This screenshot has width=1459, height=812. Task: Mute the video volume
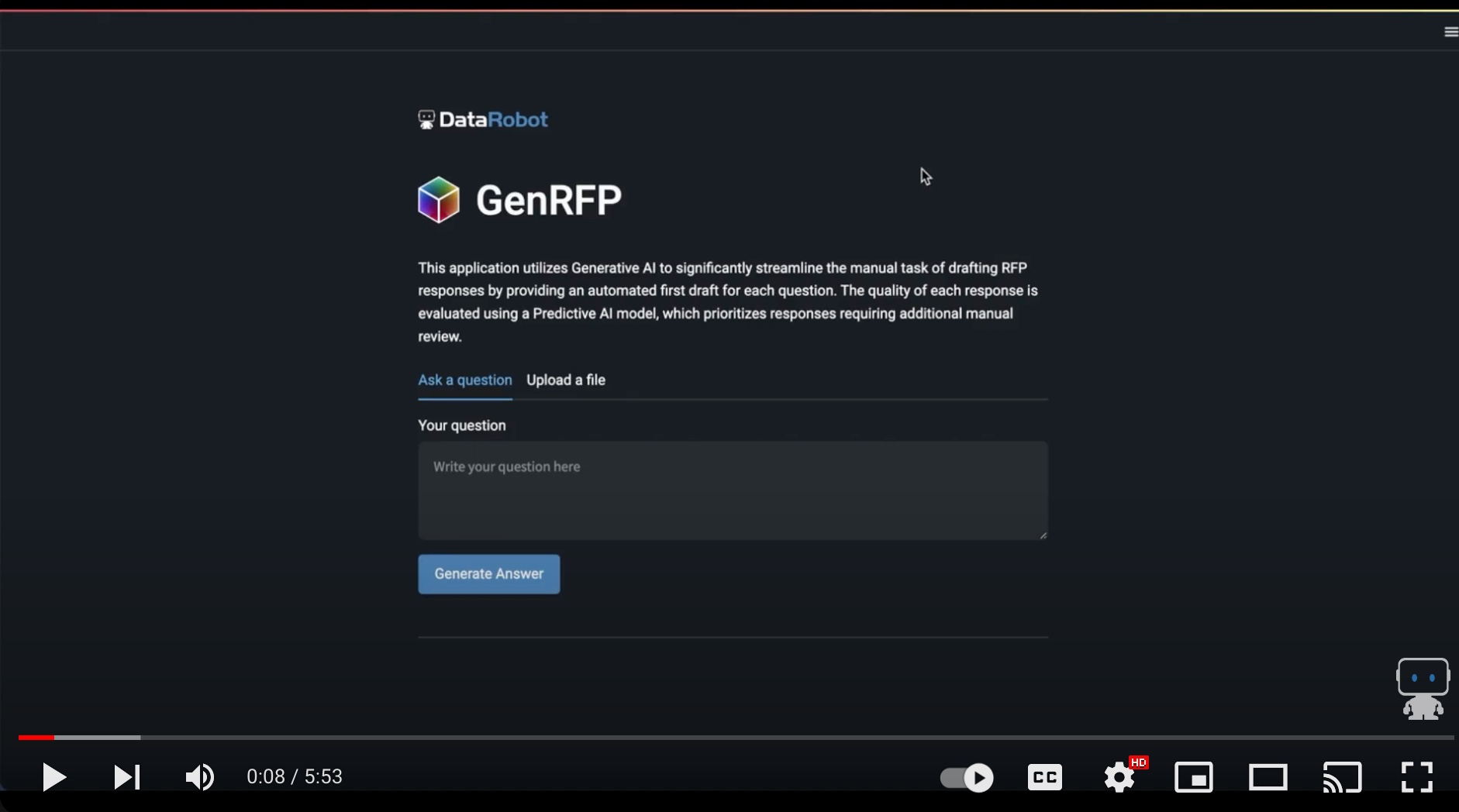click(x=200, y=777)
